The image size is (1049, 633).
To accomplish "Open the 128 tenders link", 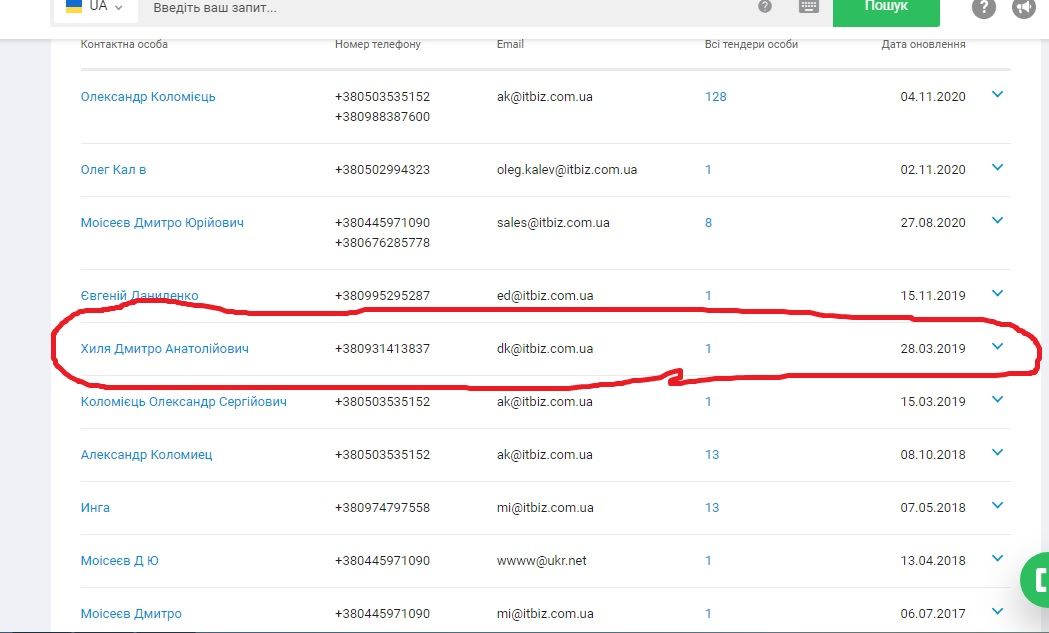I will (x=715, y=97).
